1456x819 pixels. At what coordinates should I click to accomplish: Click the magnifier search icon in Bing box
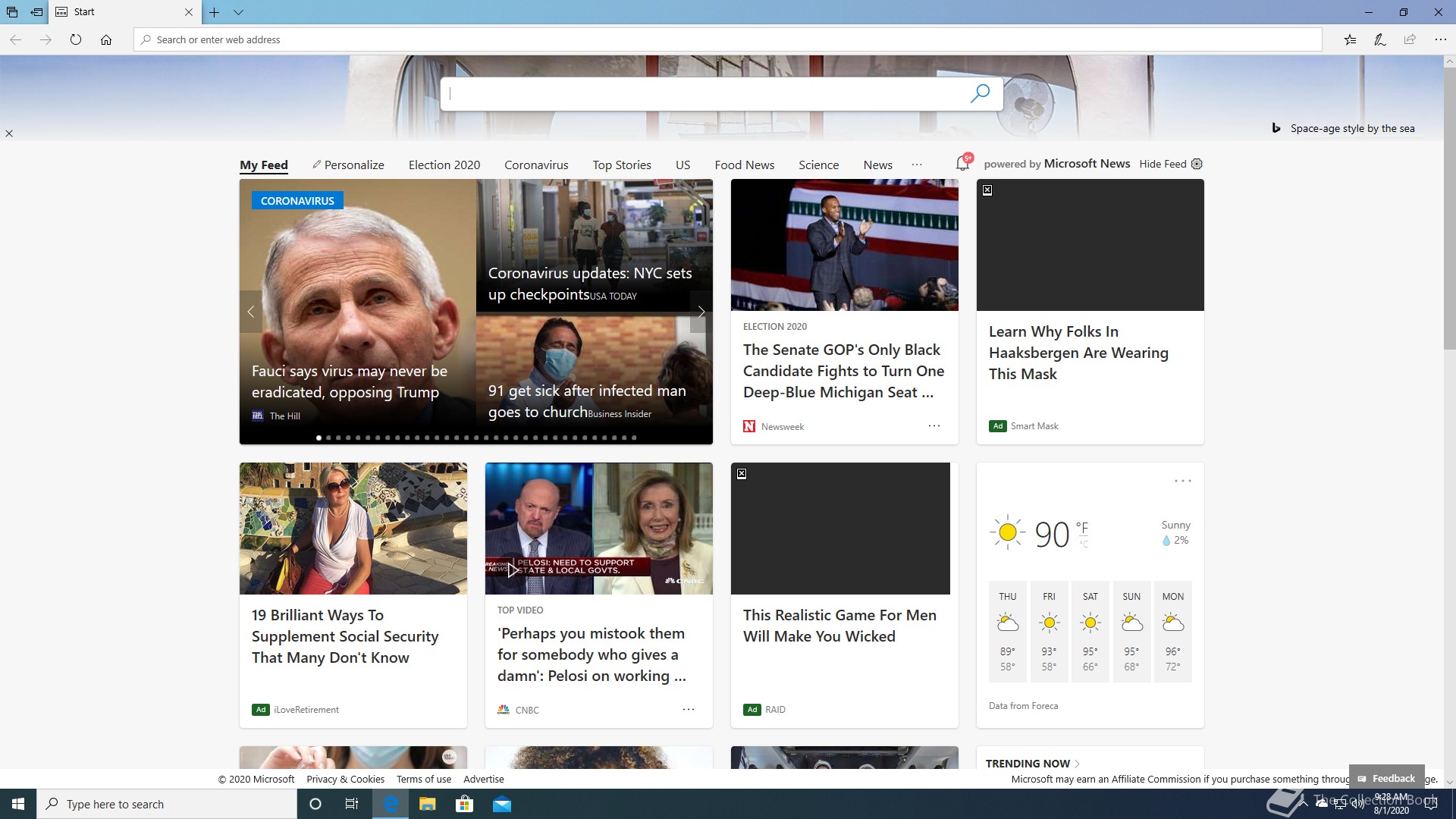[980, 93]
